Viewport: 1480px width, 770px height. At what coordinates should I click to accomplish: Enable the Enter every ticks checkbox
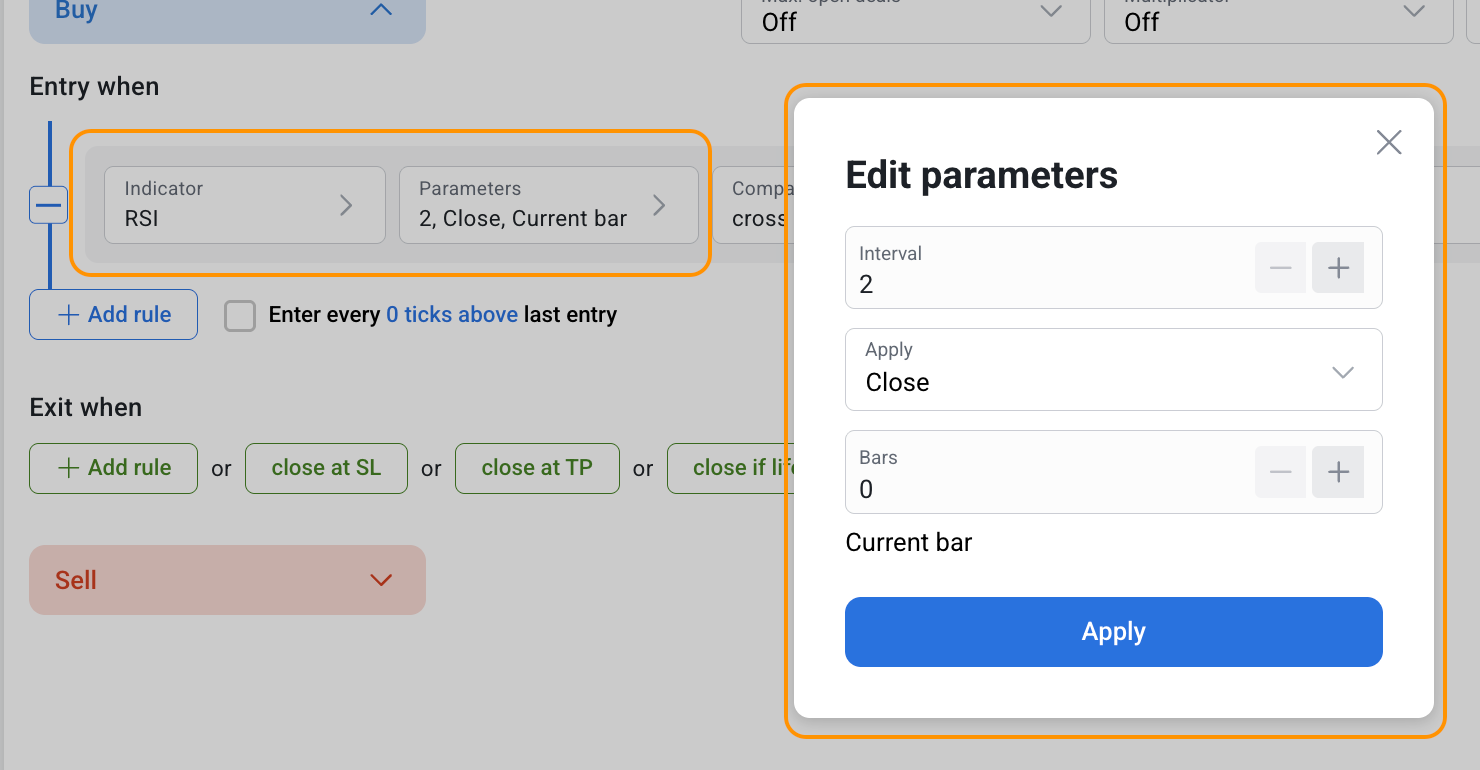(x=240, y=316)
